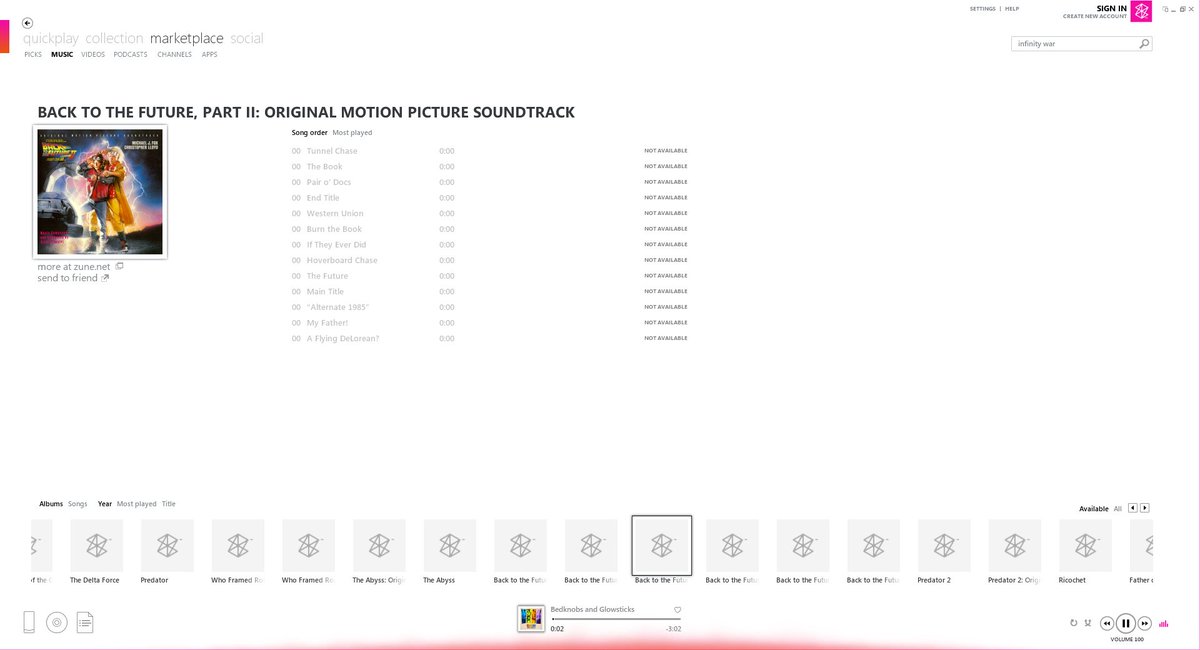Click the Bedknobs and Glowsticks song title
The image size is (1200, 650).
tap(592, 609)
